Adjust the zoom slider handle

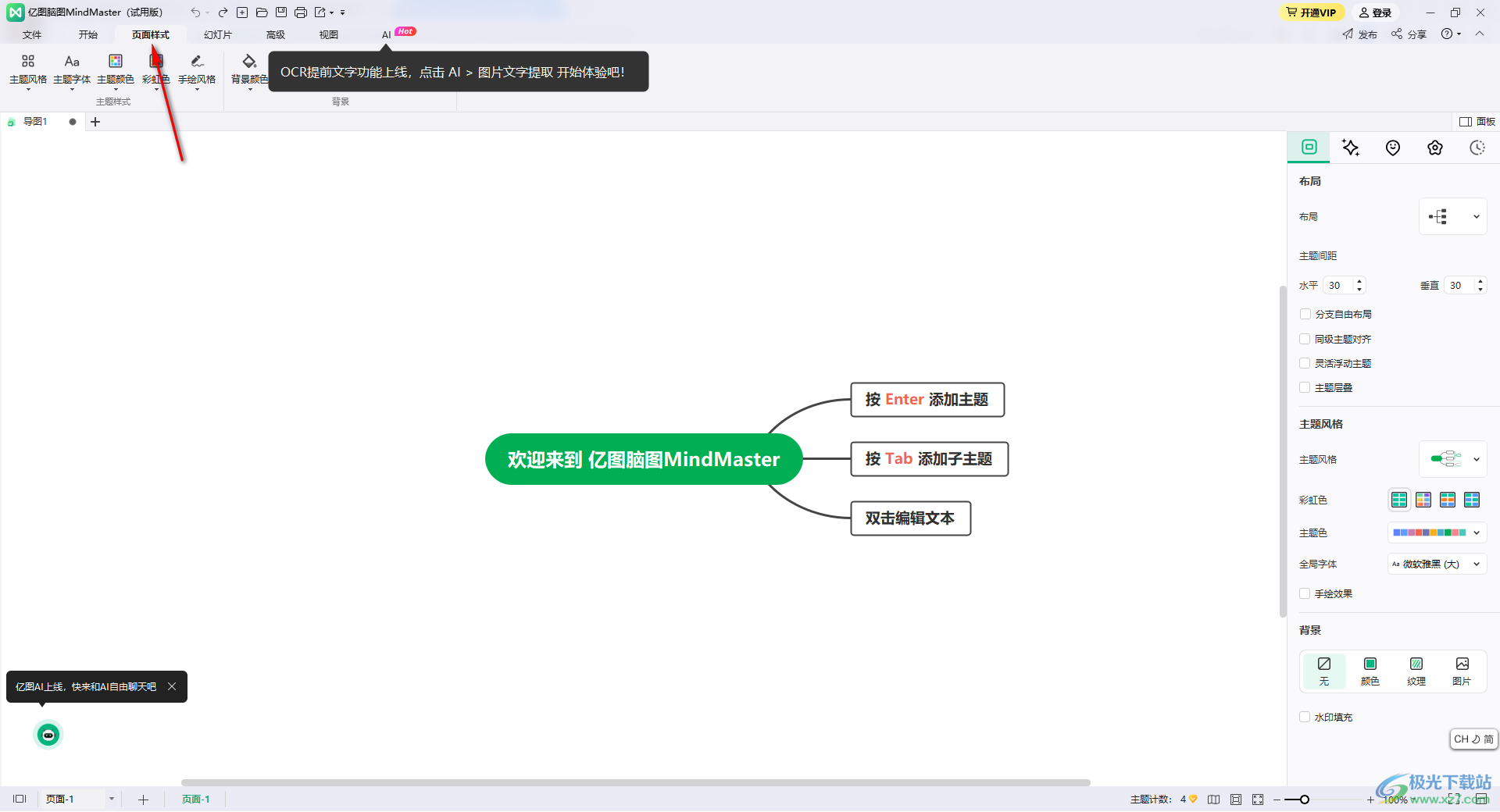(1305, 800)
